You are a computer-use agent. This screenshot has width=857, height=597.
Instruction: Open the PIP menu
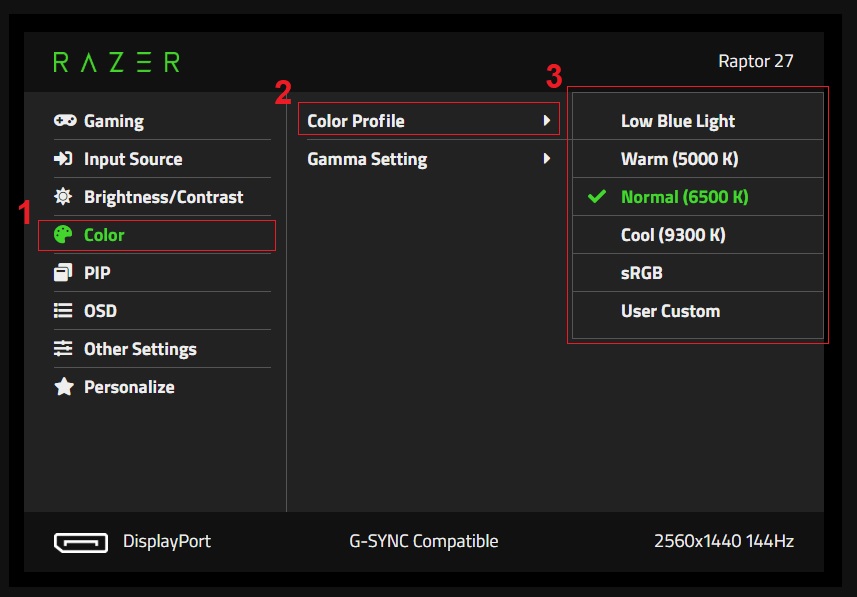click(x=162, y=272)
